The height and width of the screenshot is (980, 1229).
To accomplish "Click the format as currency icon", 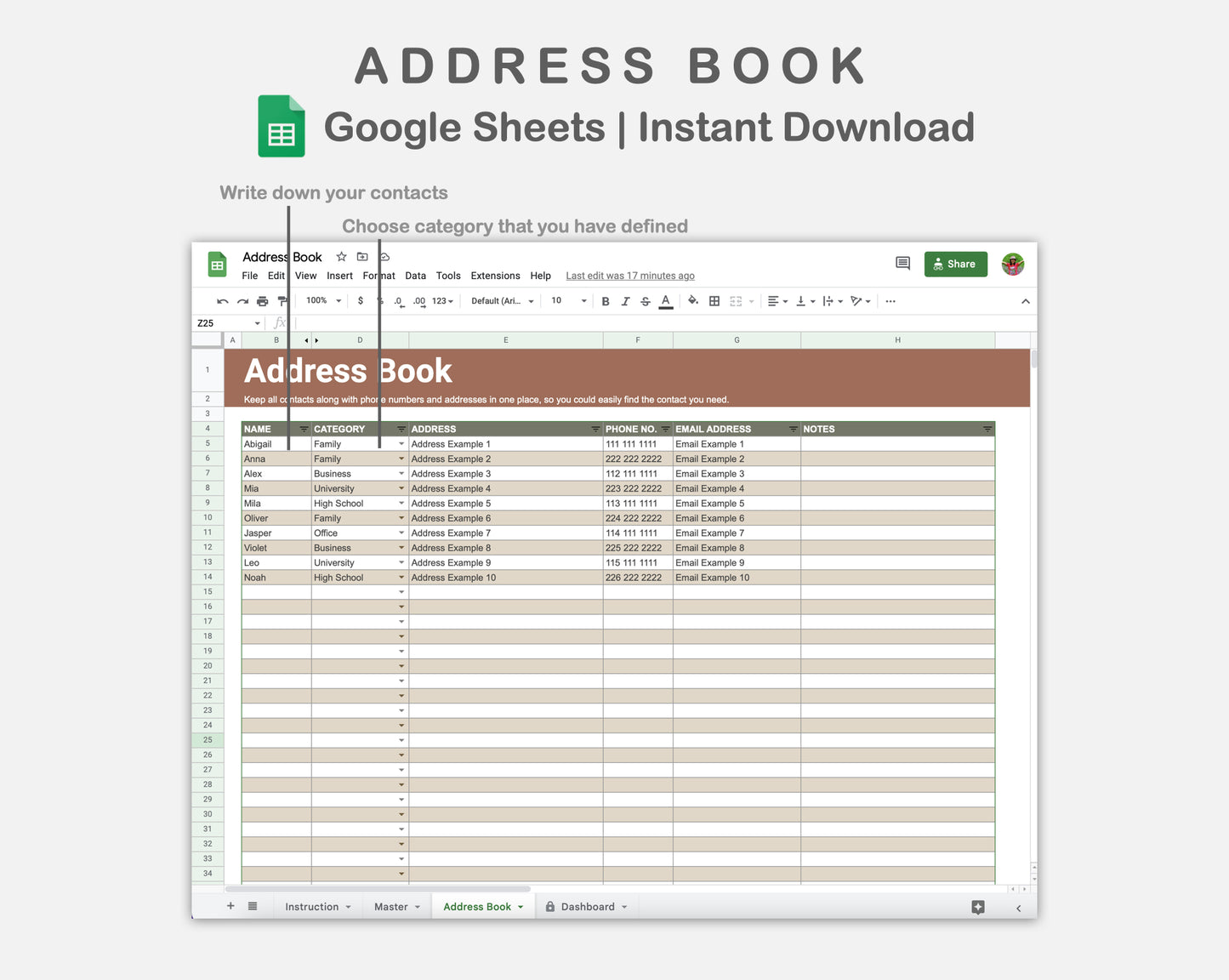I will (361, 300).
